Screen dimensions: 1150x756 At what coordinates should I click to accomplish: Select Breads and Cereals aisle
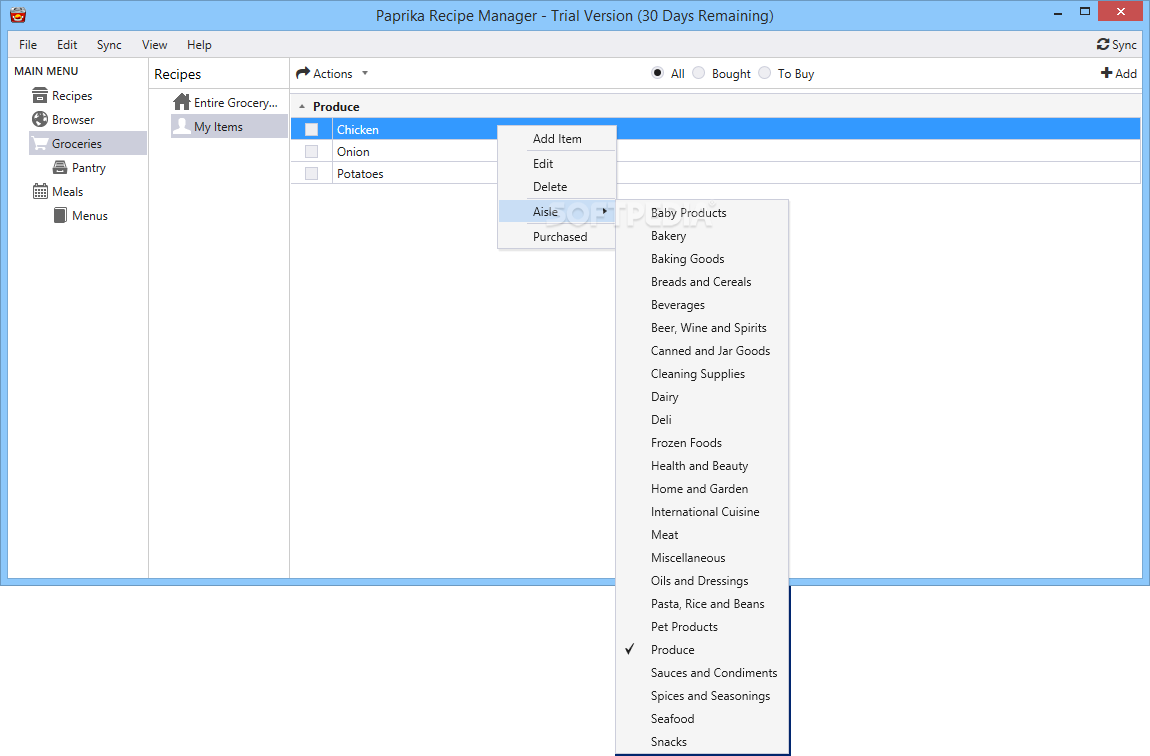[x=702, y=282]
